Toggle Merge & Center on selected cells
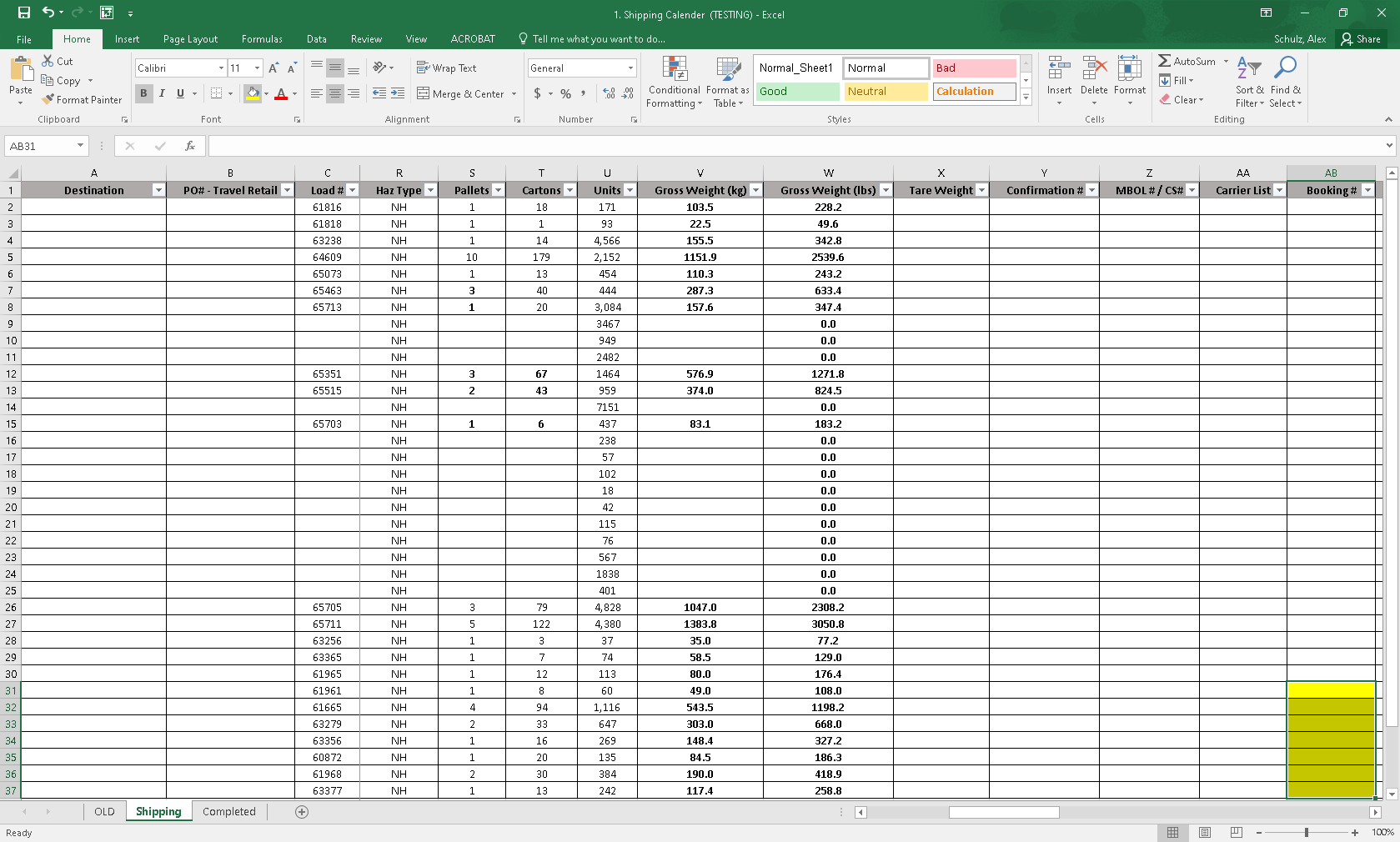The width and height of the screenshot is (1400, 842). 460,93
